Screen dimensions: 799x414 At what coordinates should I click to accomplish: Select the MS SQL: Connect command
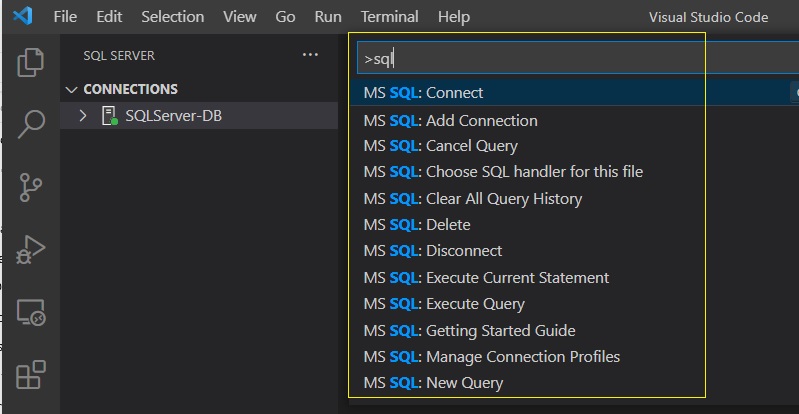[x=574, y=92]
